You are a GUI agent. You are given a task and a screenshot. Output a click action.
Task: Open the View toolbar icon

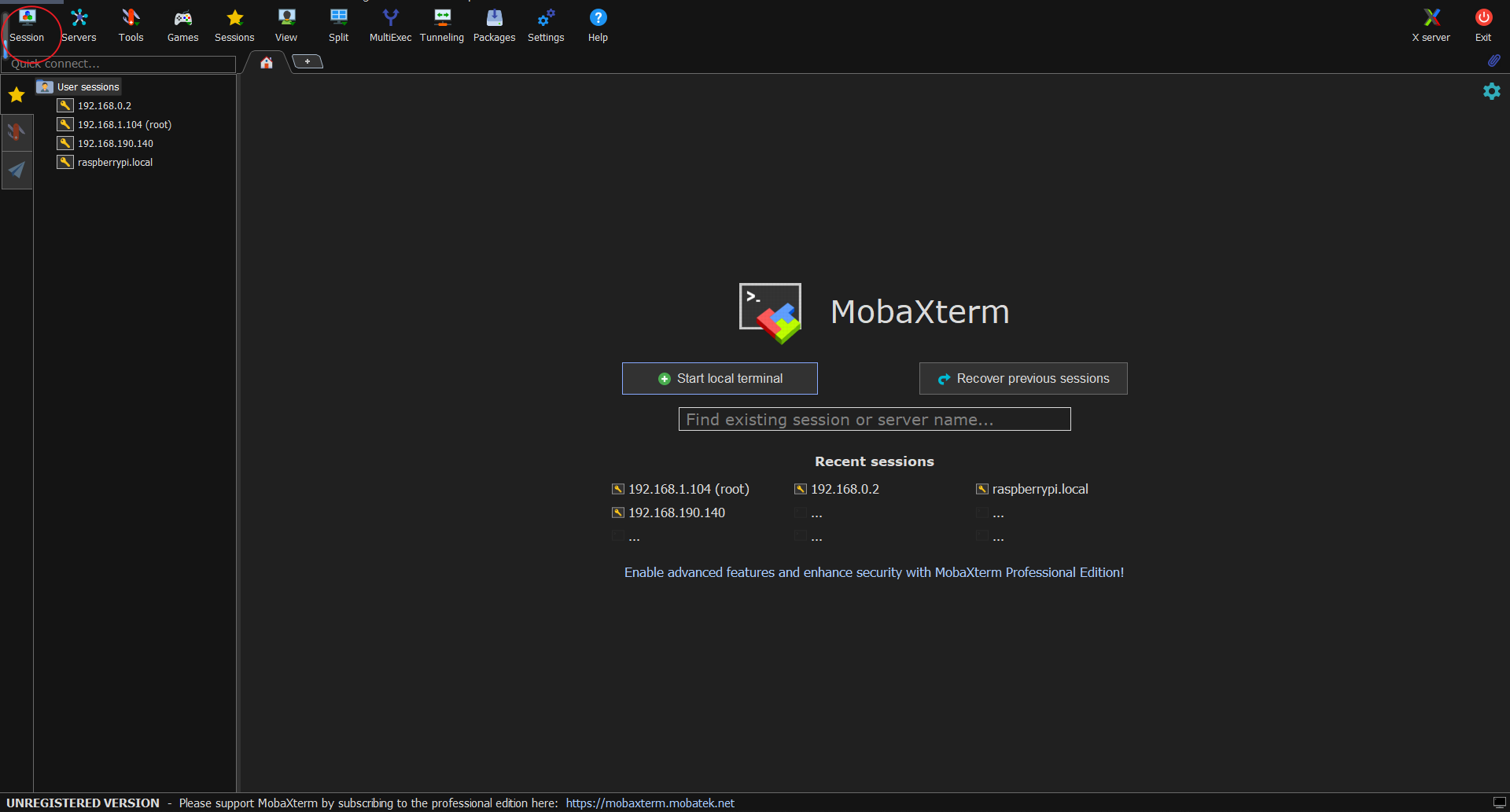[x=286, y=25]
